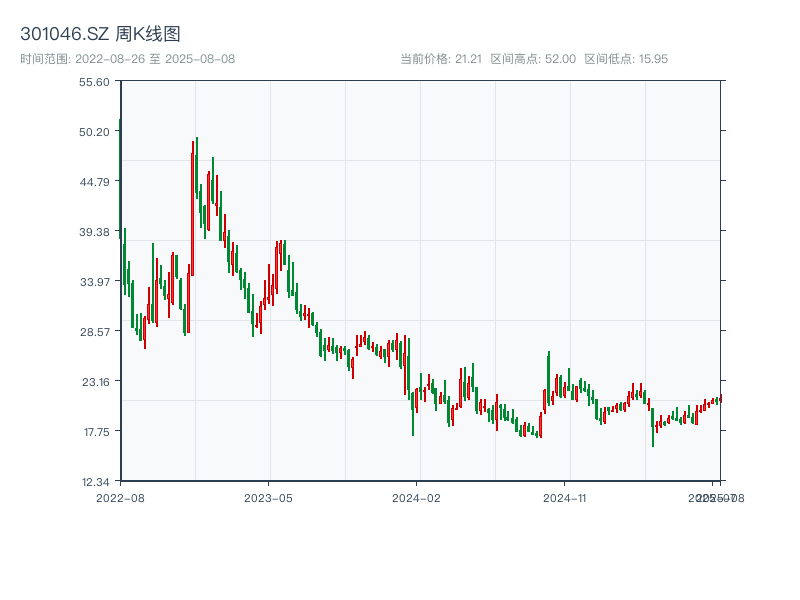Click the 55.60 y-axis label

(x=94, y=82)
